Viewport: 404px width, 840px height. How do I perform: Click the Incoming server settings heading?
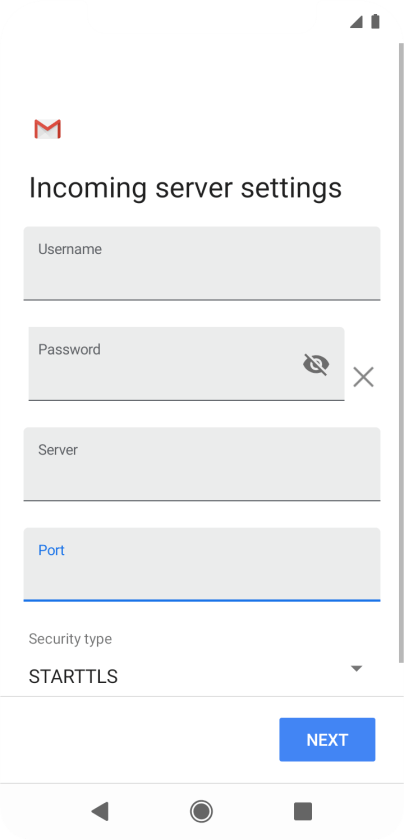coord(185,188)
